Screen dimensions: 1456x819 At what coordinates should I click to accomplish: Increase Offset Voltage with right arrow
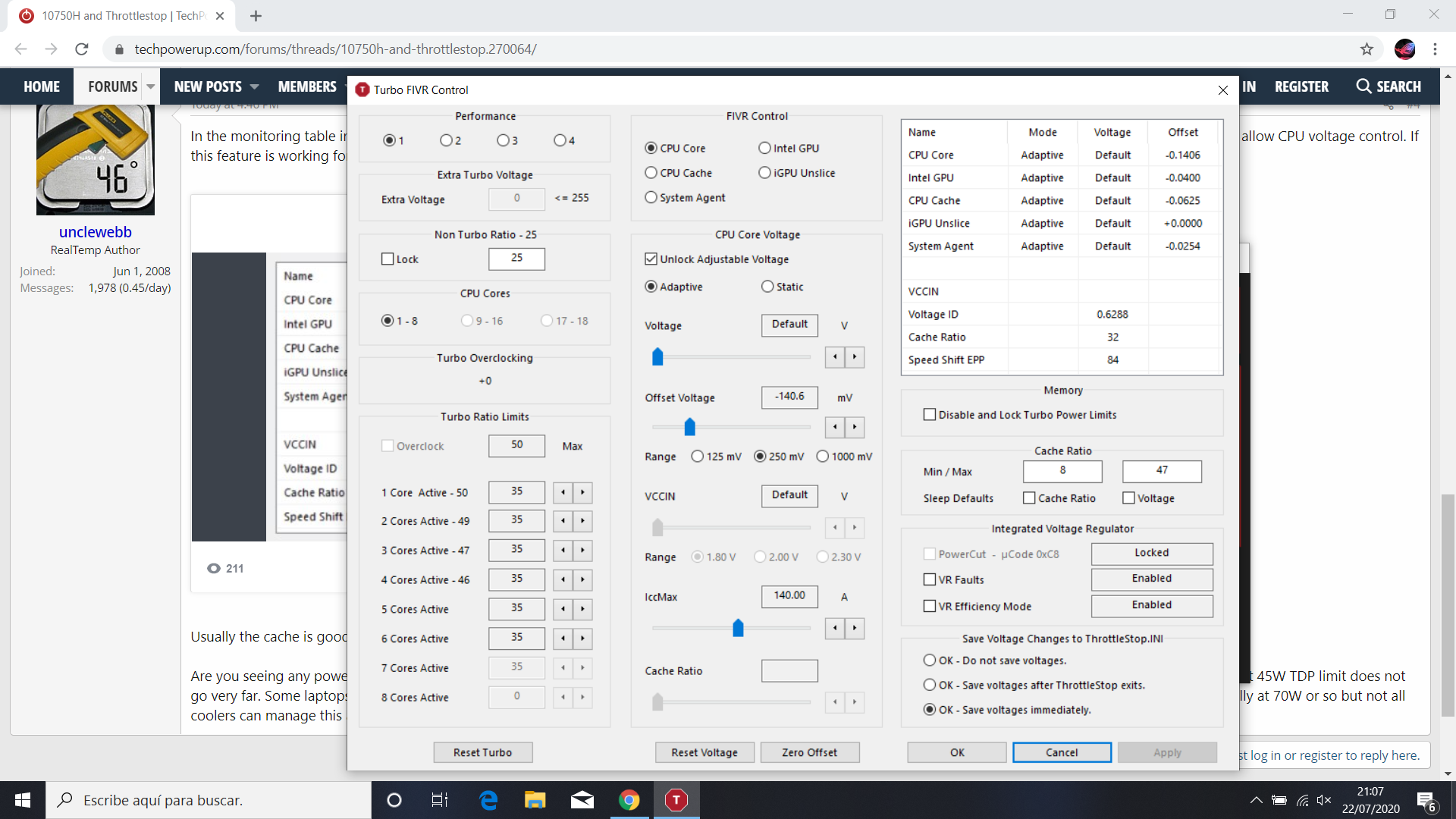[855, 428]
